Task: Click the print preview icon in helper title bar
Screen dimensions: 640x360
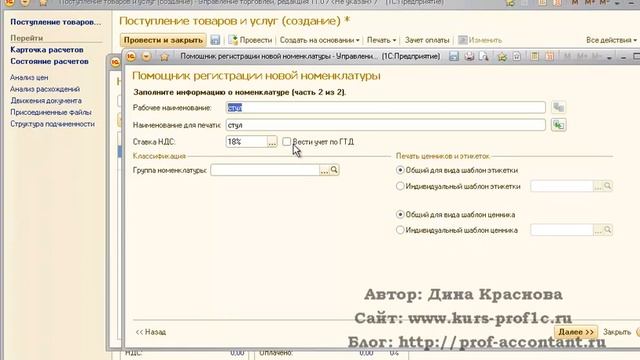Action: click(x=484, y=56)
